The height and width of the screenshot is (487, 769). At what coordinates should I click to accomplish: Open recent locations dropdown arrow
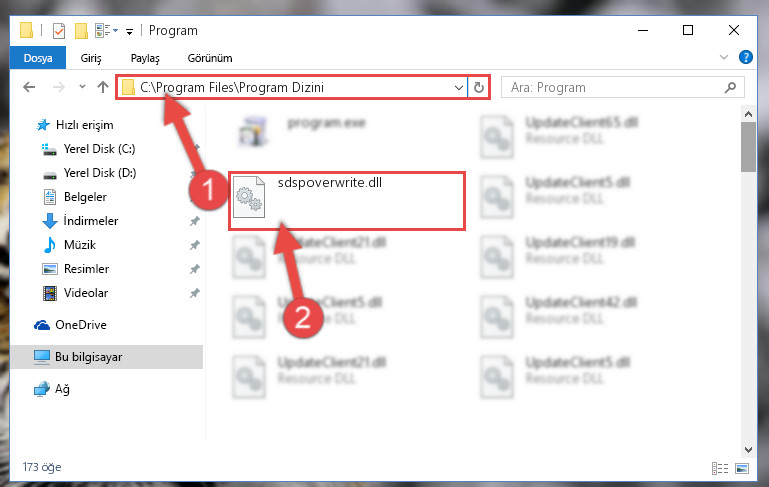82,87
